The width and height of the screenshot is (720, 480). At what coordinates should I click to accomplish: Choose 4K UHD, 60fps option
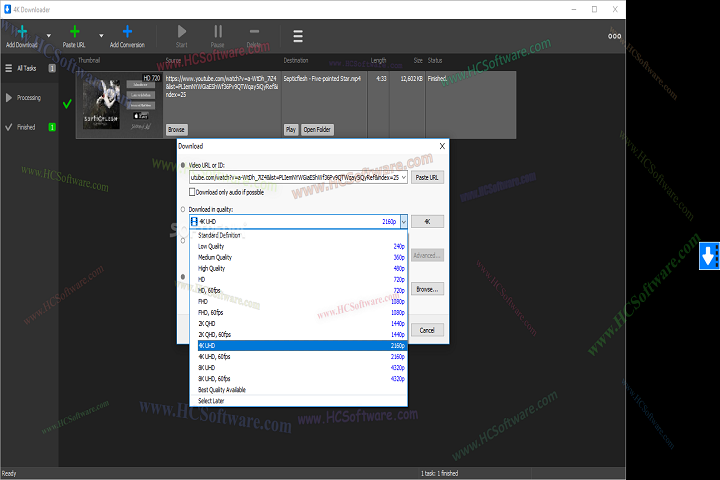[x=298, y=356]
